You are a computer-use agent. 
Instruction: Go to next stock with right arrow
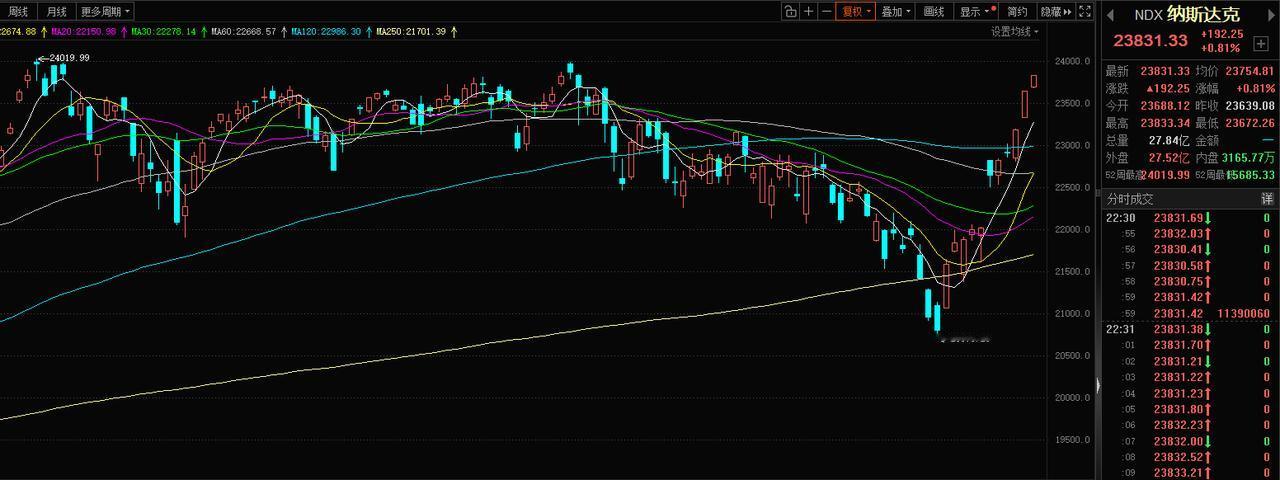pos(1272,14)
